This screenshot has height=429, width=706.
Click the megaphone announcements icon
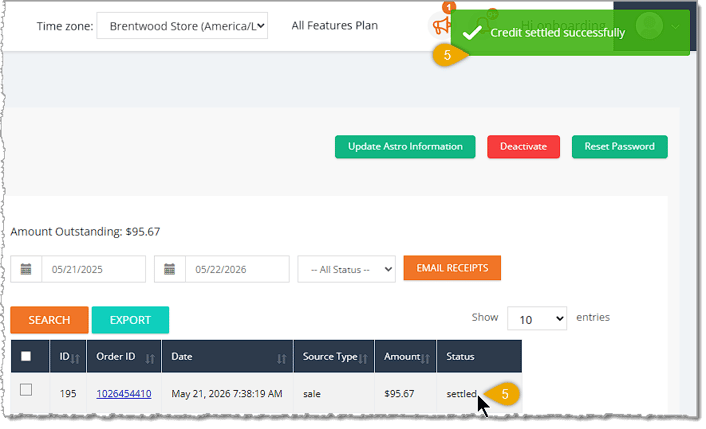tap(441, 26)
